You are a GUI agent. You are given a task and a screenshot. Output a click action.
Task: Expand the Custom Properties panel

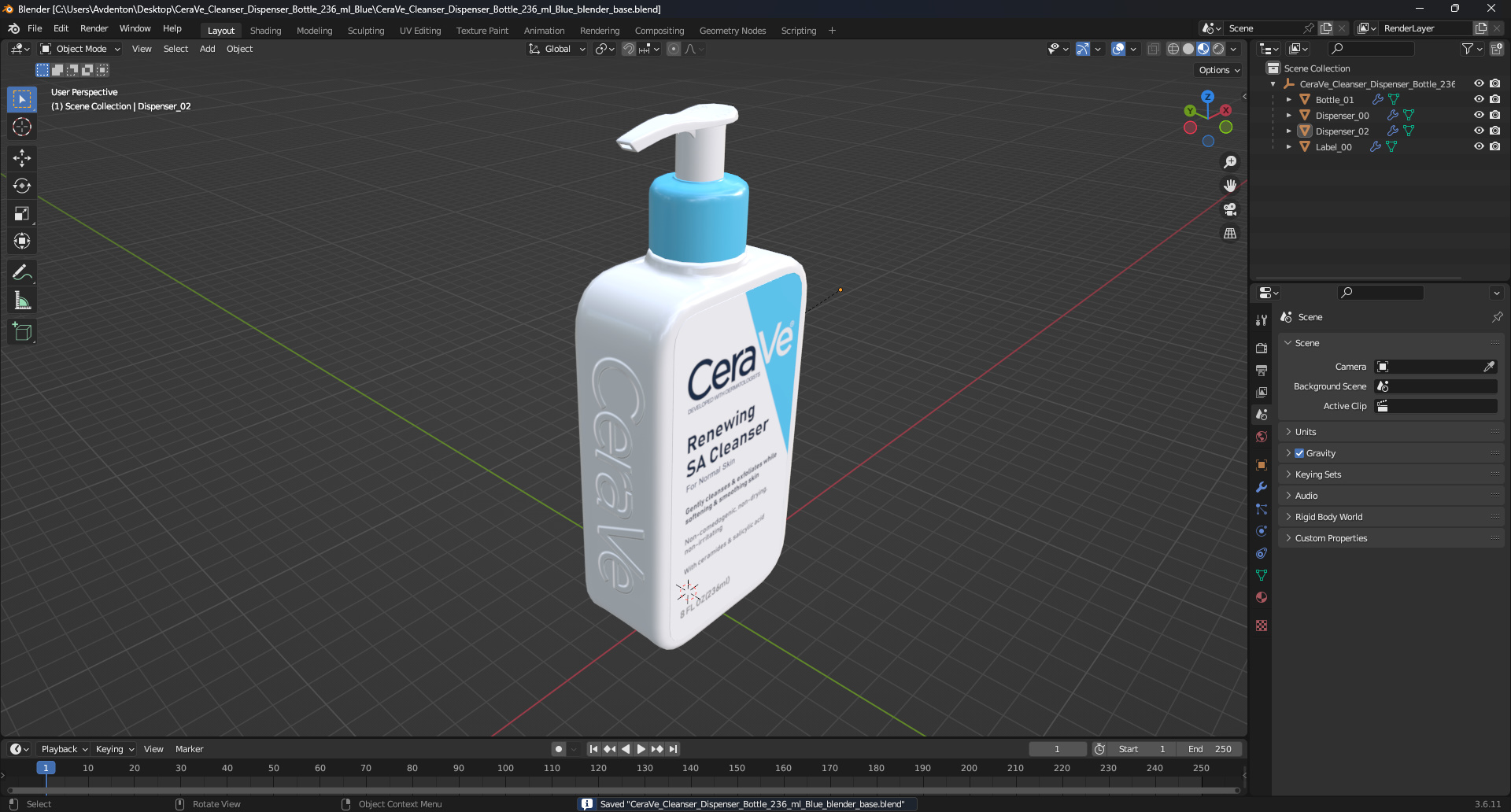coord(1391,538)
